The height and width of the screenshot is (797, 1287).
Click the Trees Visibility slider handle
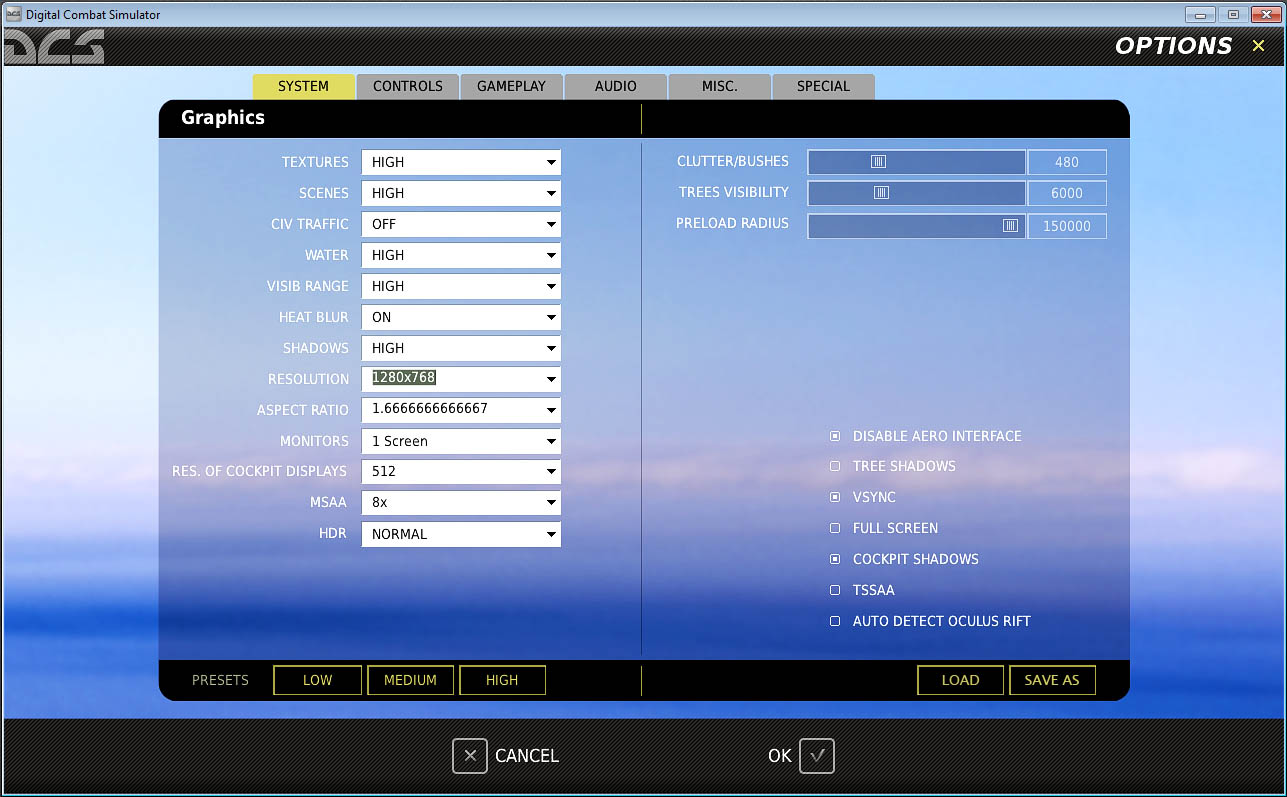coord(881,193)
